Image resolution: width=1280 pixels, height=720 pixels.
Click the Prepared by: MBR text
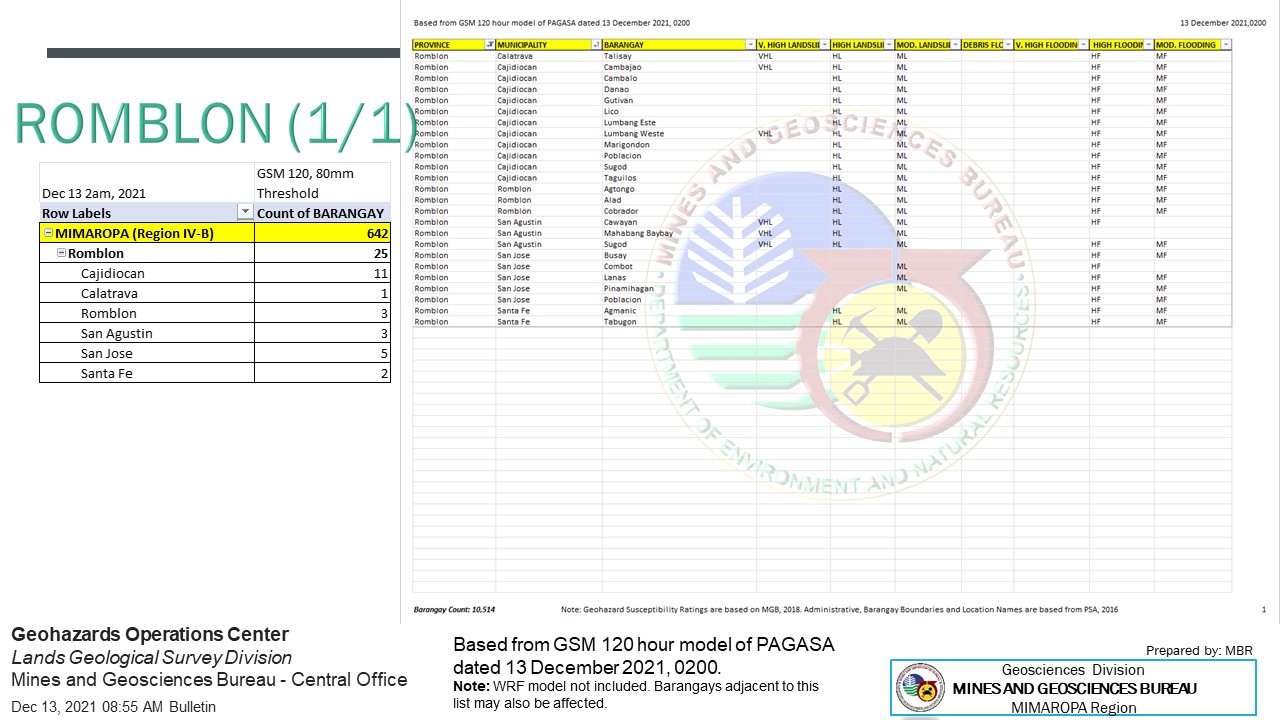(x=1199, y=651)
